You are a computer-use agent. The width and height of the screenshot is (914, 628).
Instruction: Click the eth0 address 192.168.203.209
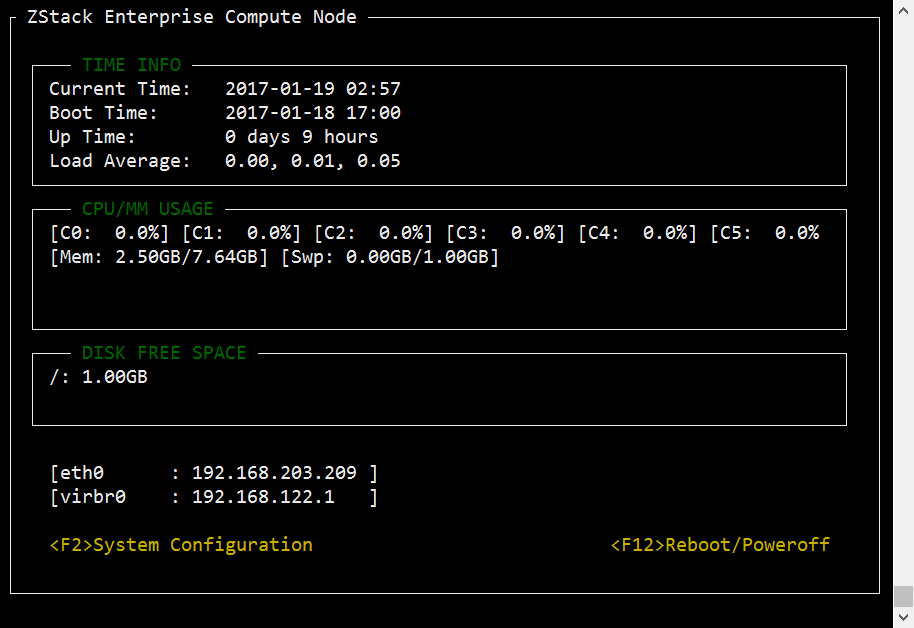click(274, 473)
